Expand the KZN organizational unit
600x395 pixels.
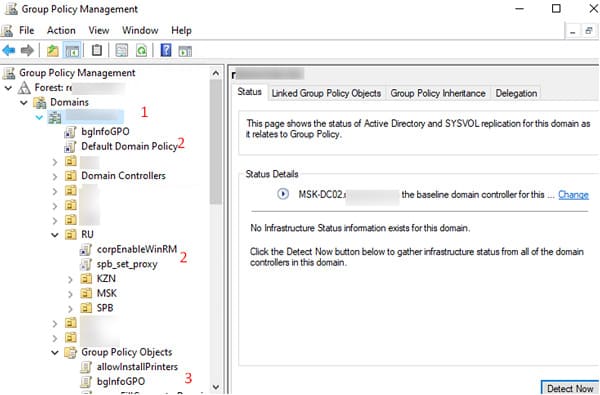[70, 279]
